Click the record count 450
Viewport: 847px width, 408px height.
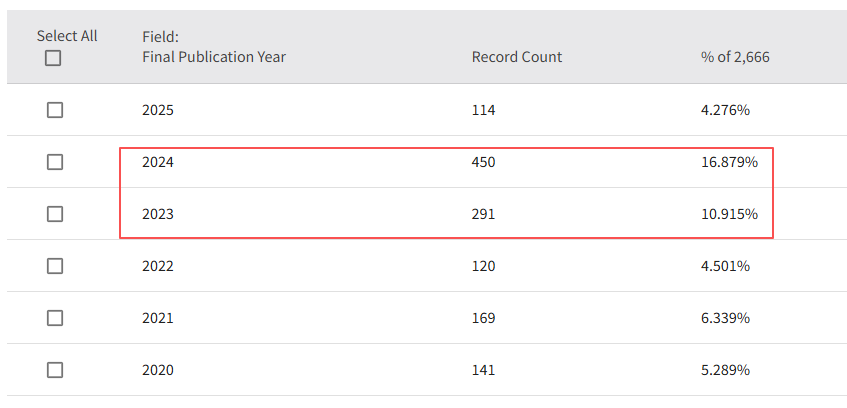tap(484, 162)
